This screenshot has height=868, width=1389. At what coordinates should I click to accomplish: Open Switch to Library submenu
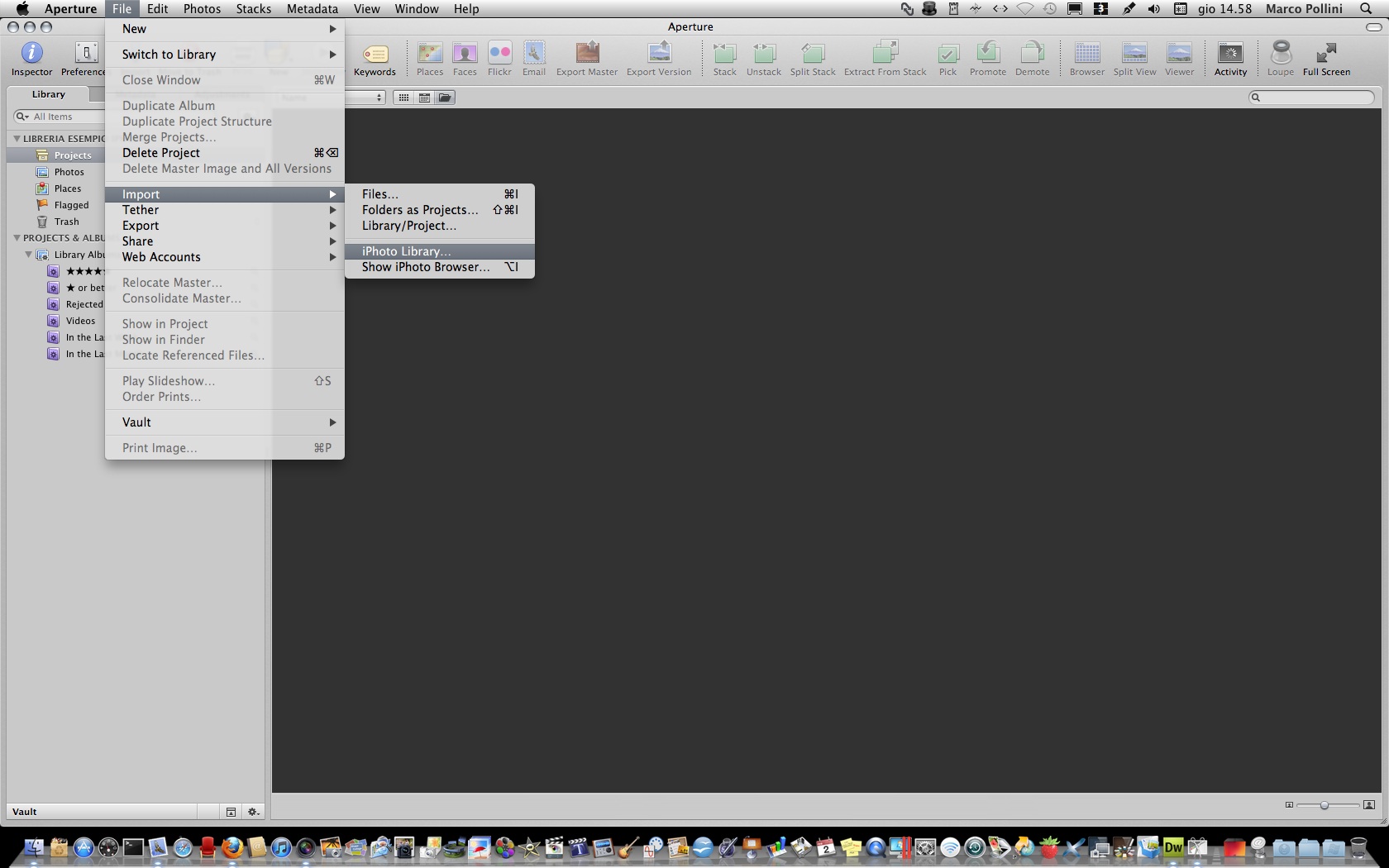pos(225,55)
